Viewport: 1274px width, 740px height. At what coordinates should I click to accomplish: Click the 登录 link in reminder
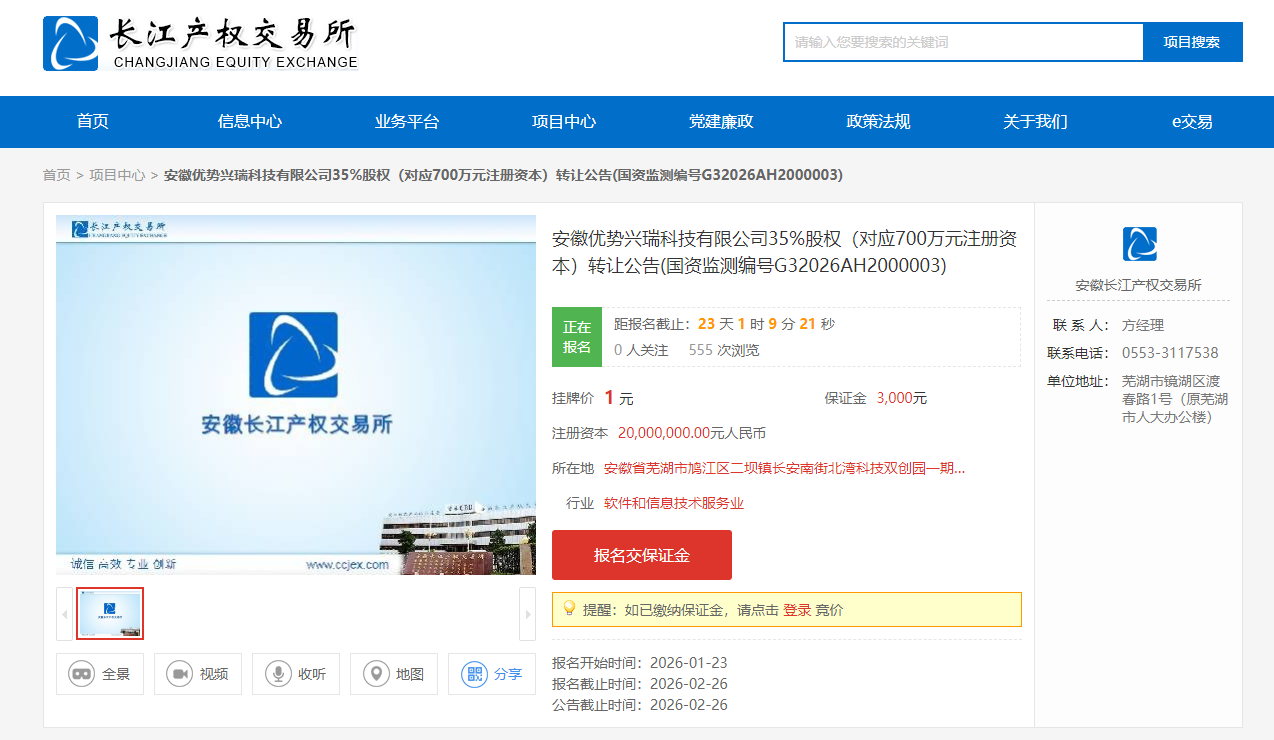pos(797,610)
